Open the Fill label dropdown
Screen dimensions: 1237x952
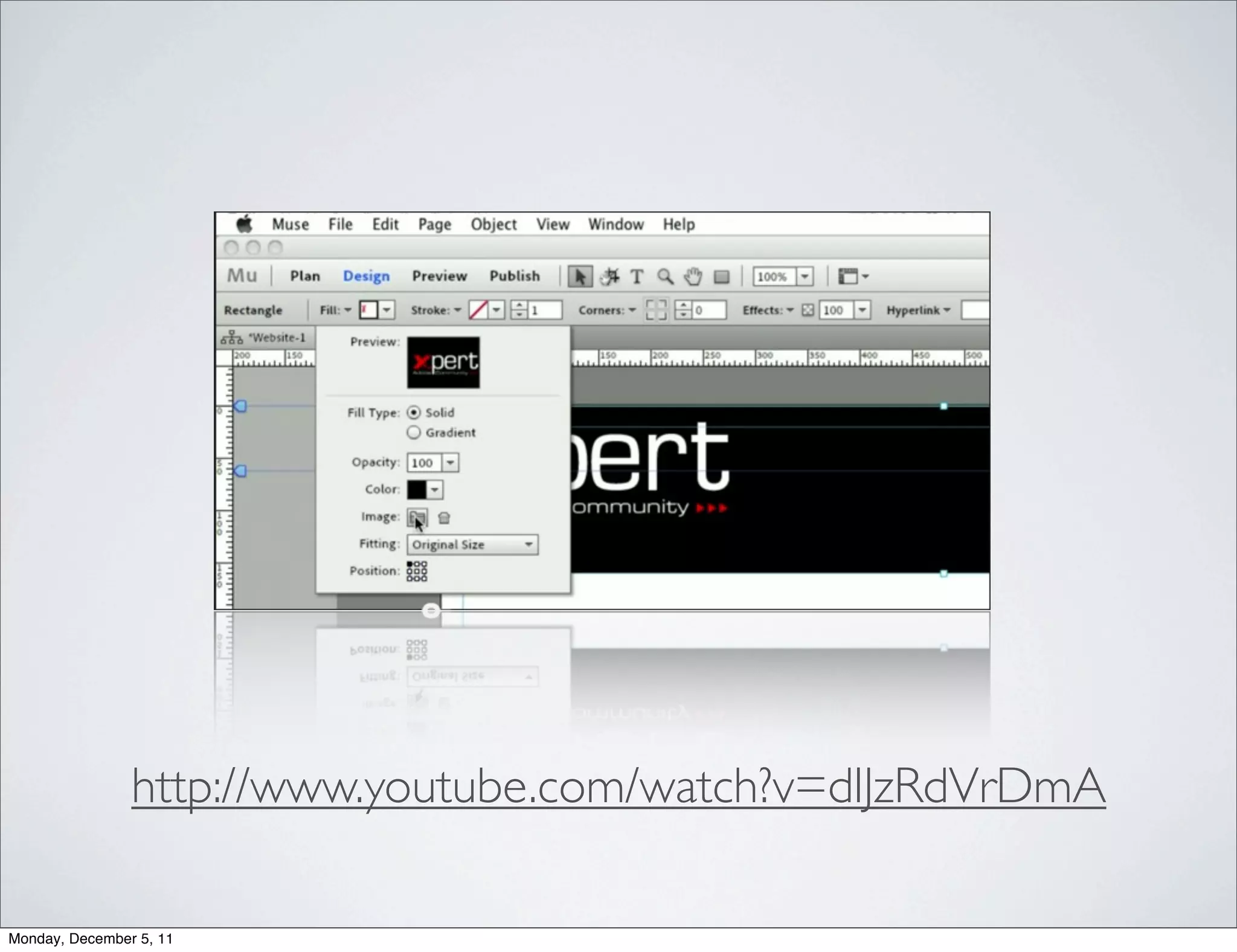335,310
